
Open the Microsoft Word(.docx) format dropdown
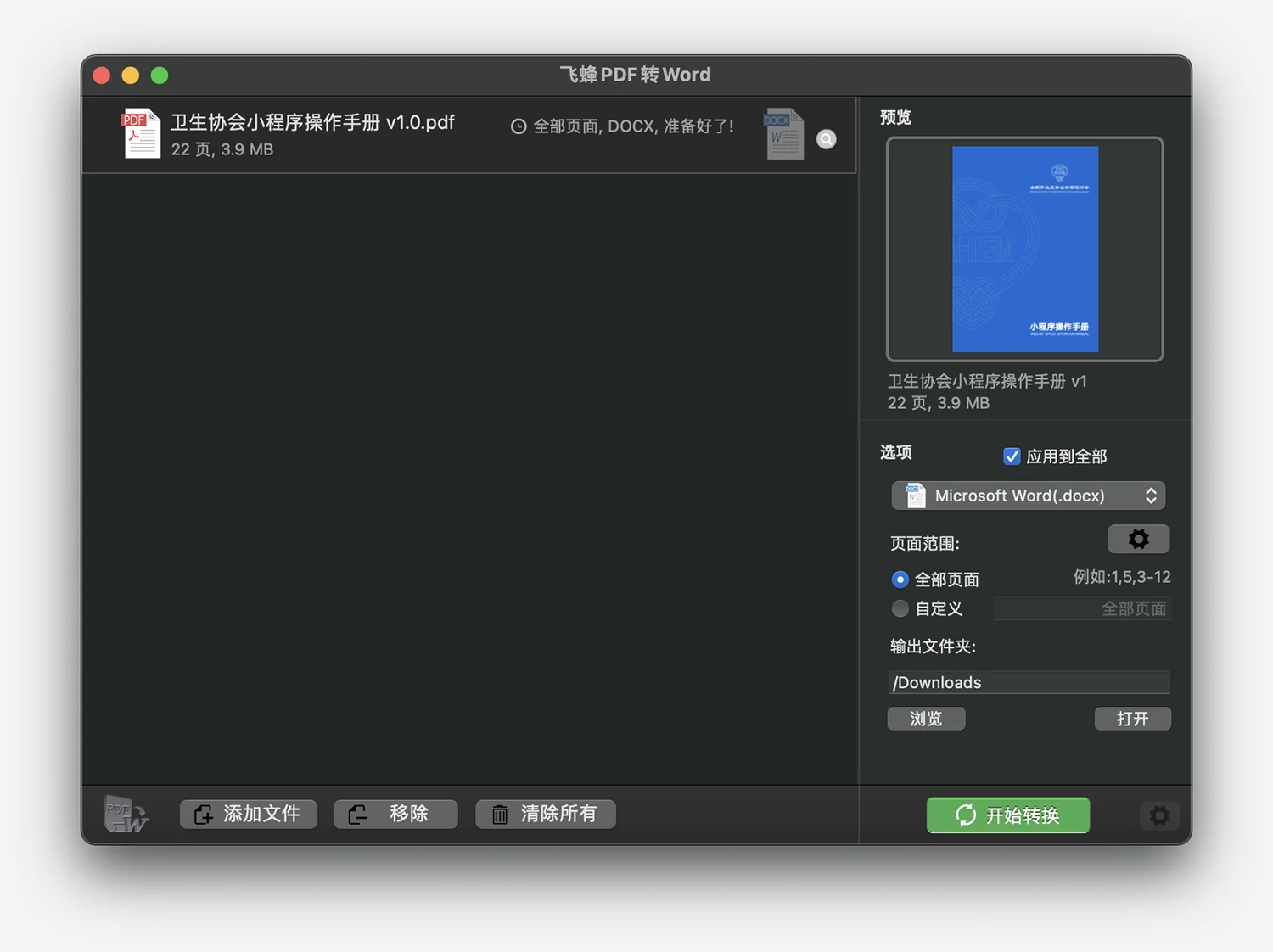1028,496
